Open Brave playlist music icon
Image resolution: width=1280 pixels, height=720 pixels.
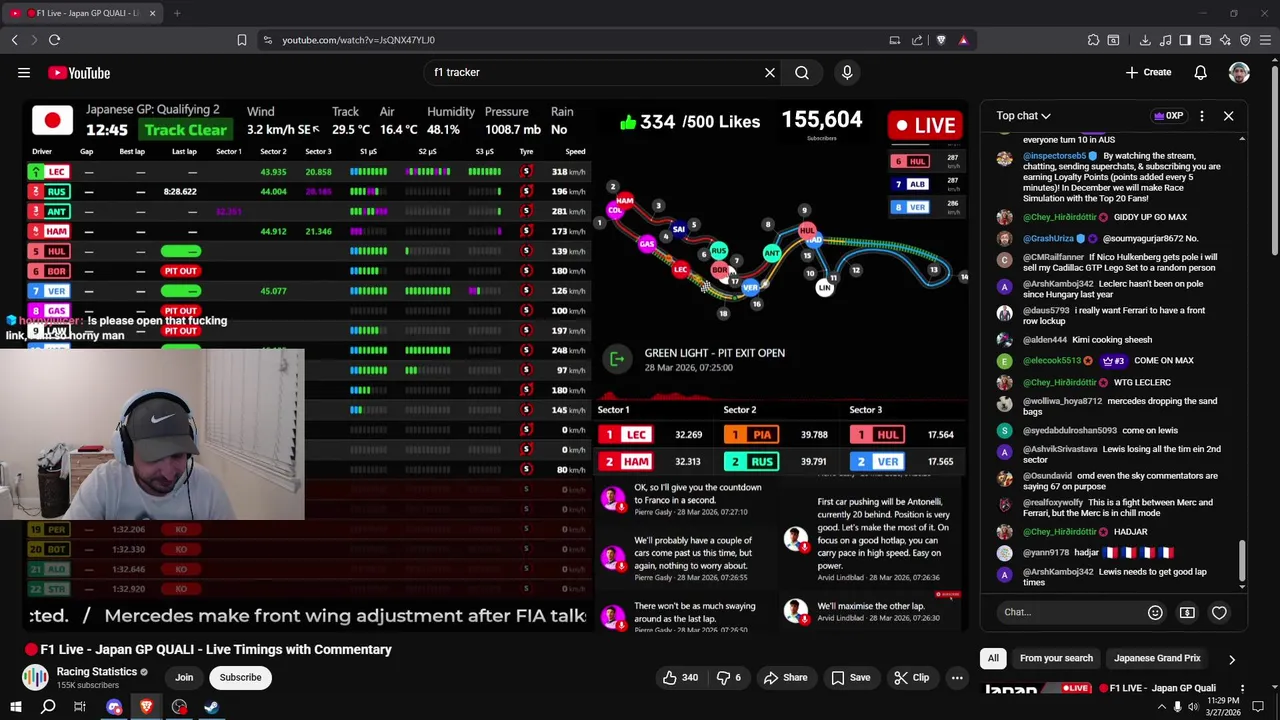point(1165,40)
